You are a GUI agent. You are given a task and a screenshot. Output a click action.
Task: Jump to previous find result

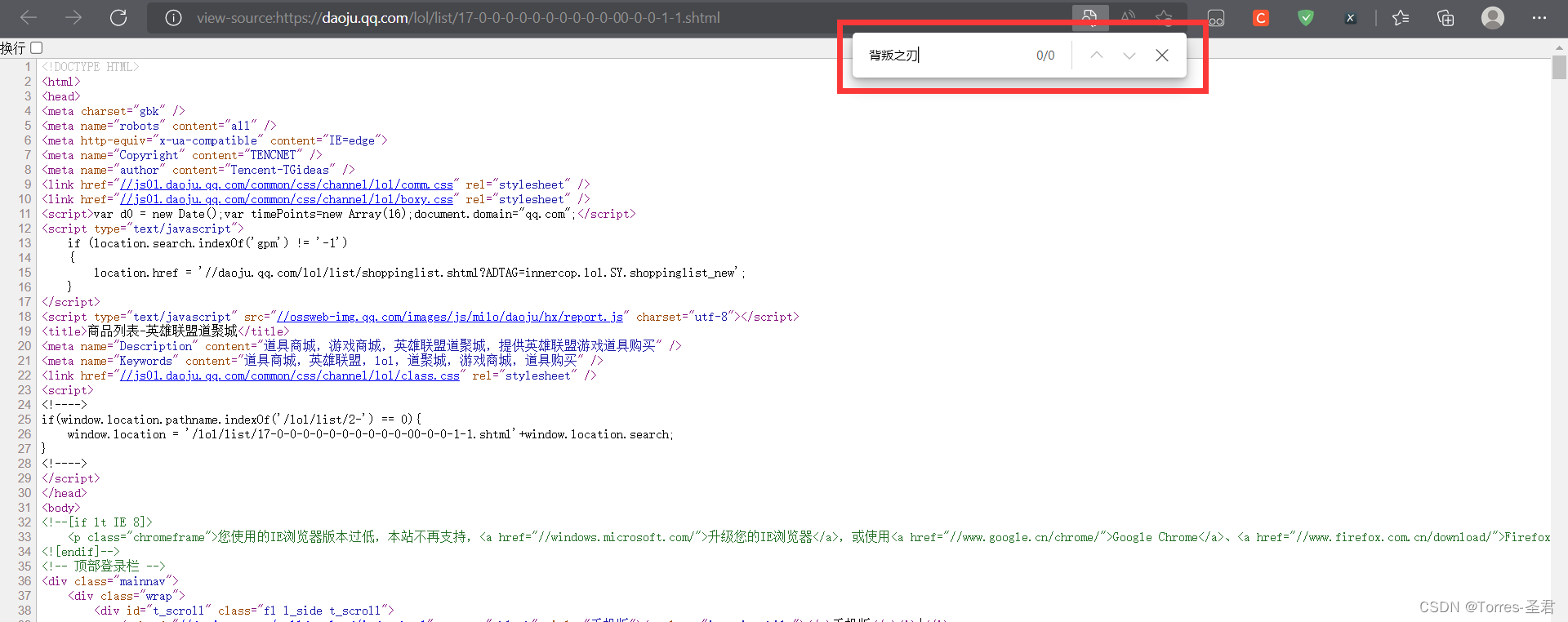click(1097, 56)
